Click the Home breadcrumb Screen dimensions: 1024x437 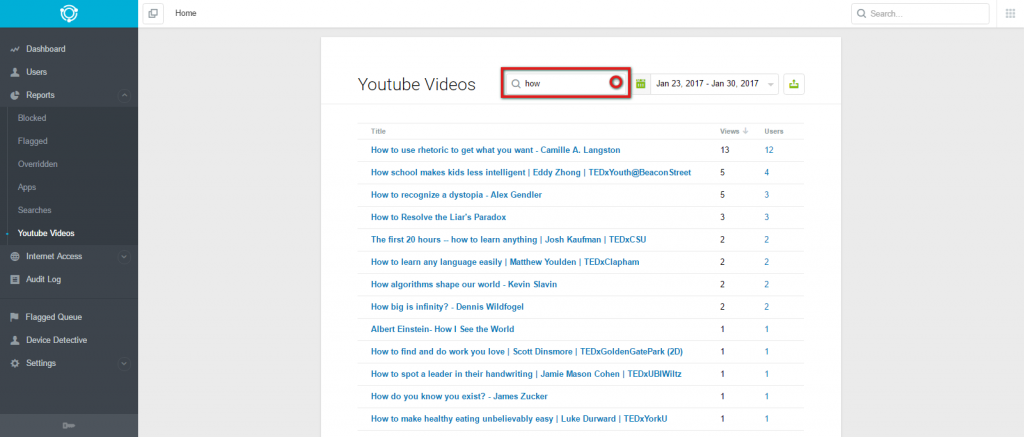click(185, 13)
